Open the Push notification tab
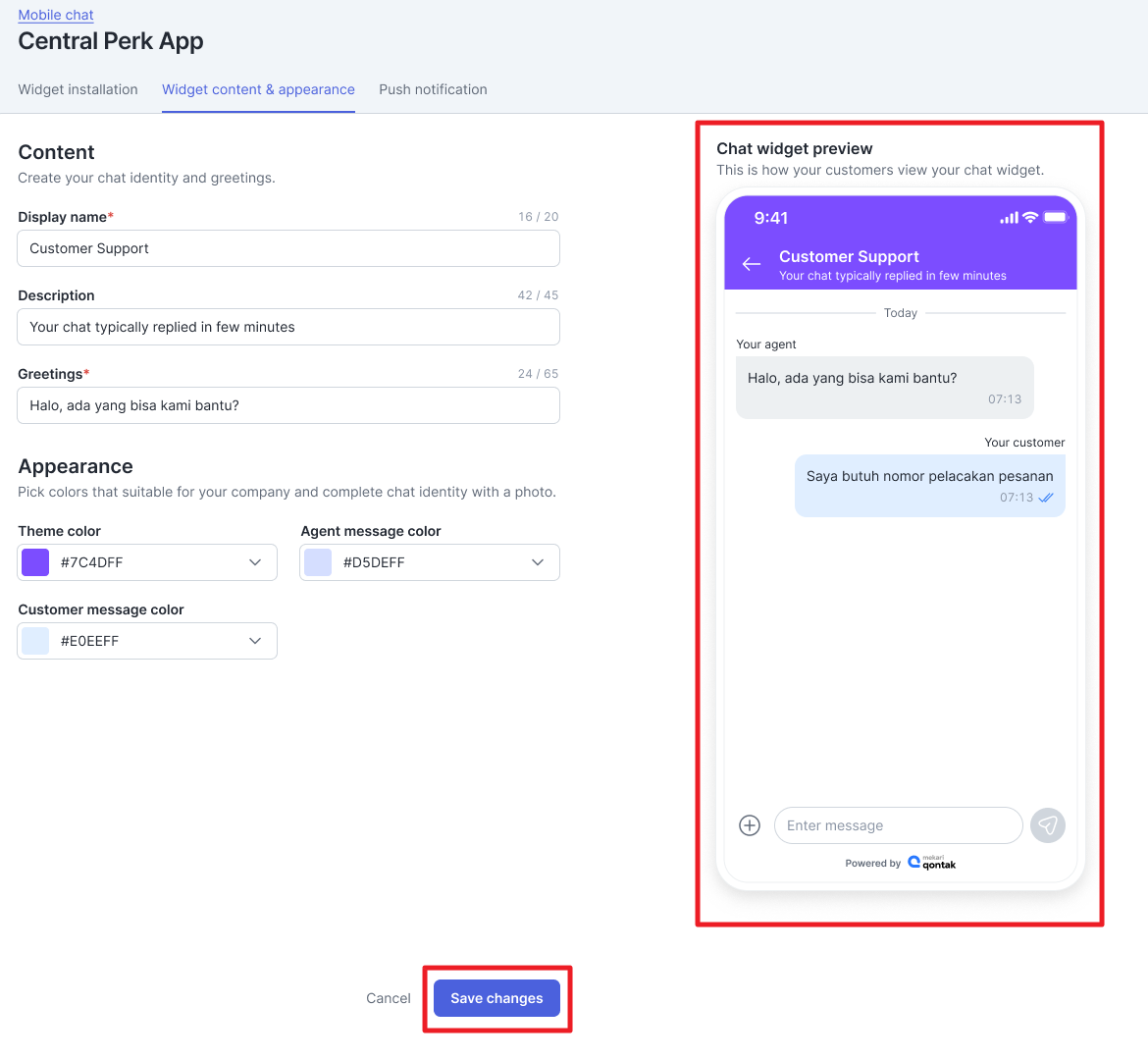1148x1059 pixels. 433,89
